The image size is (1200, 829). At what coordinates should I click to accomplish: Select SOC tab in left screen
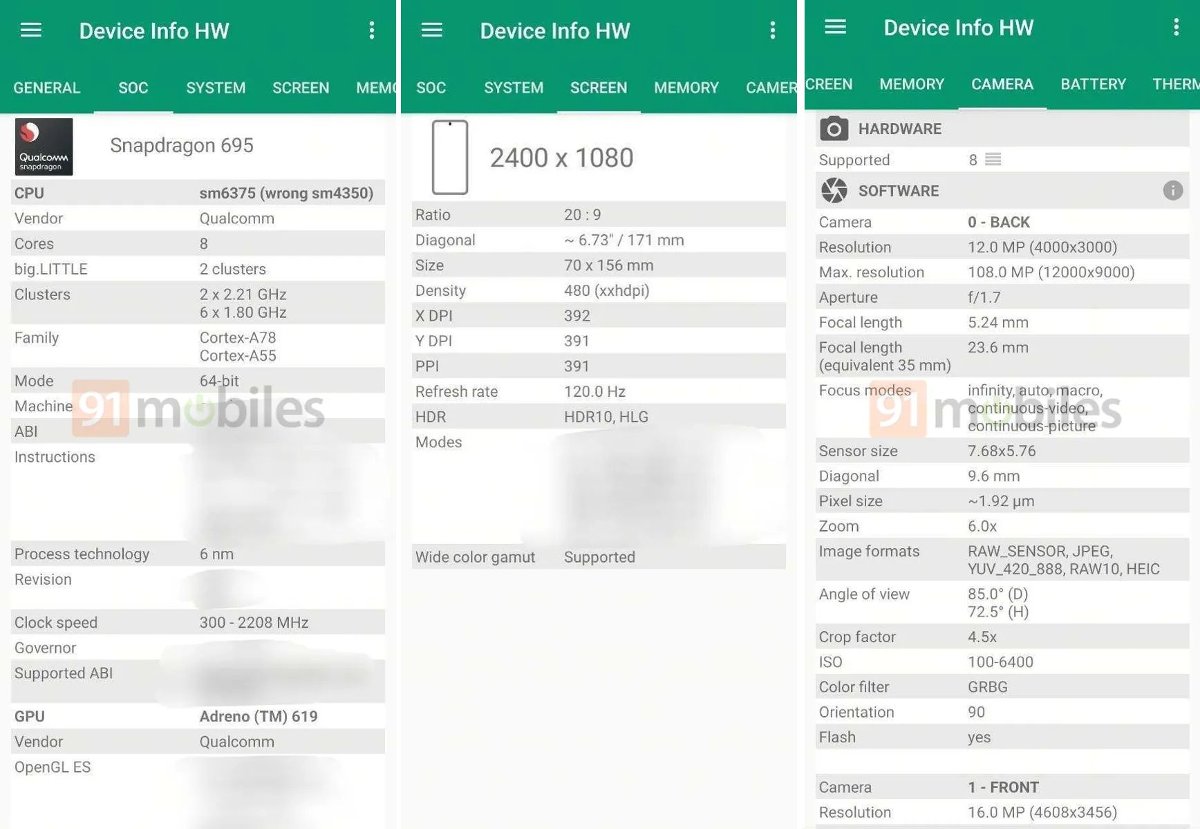pos(133,88)
